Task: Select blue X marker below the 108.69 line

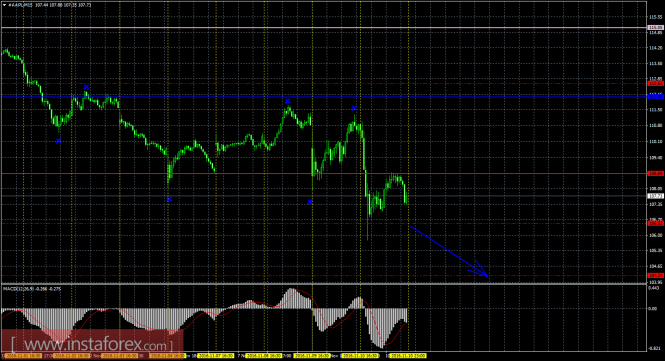Action: click(x=169, y=199)
